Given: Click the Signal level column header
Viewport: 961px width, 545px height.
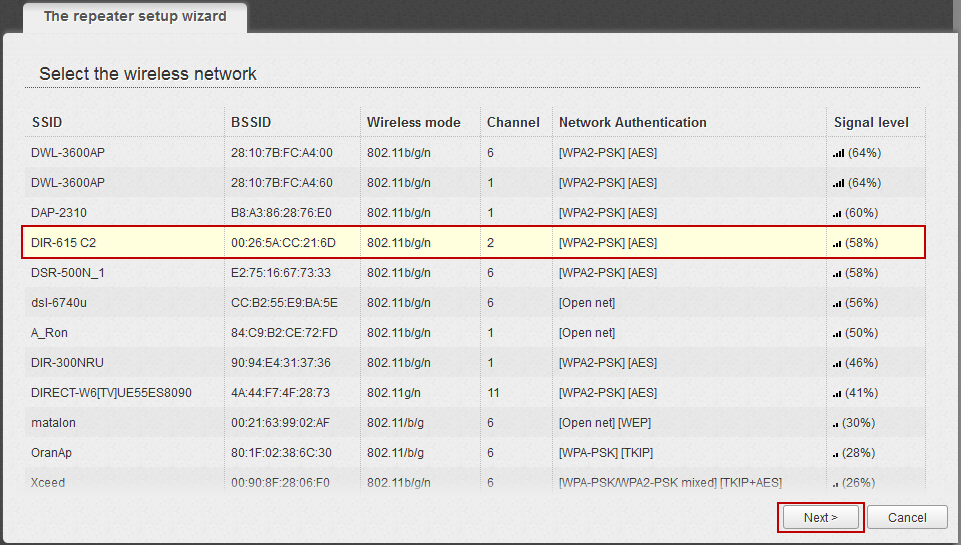Looking at the screenshot, I should click(871, 122).
